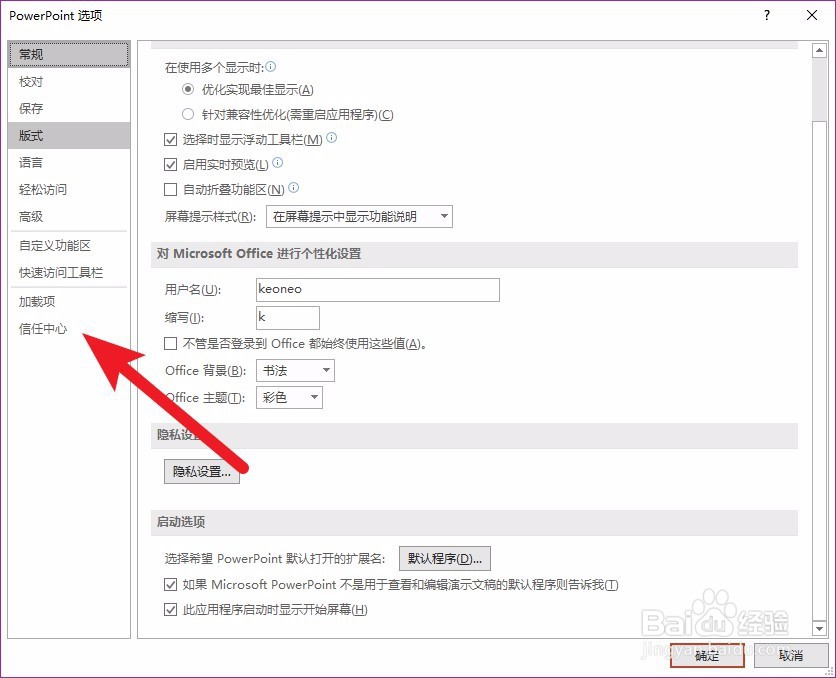
Task: Open 高级 options category
Action: (x=69, y=216)
